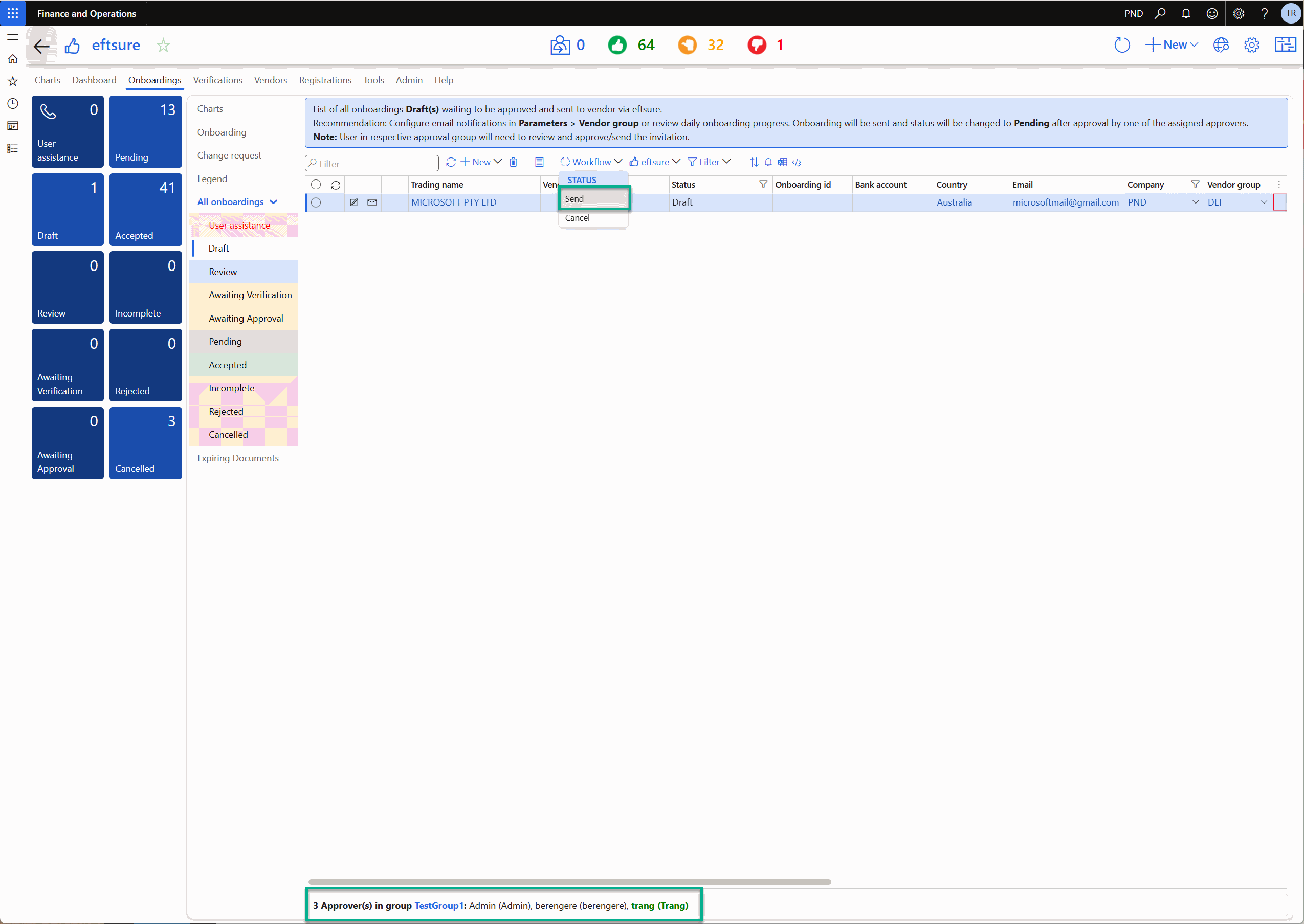Select the MICROSOFT PTY LTD row circle
This screenshot has width=1304, height=924.
pos(316,202)
